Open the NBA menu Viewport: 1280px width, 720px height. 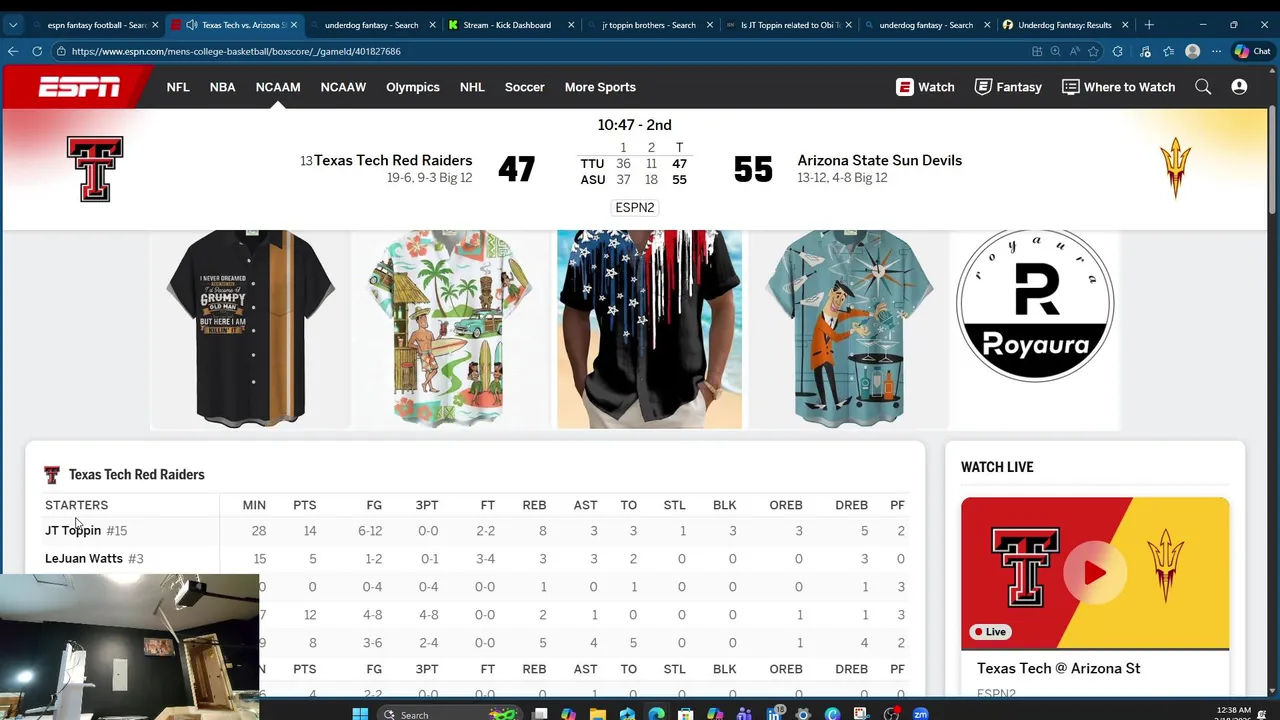point(222,87)
